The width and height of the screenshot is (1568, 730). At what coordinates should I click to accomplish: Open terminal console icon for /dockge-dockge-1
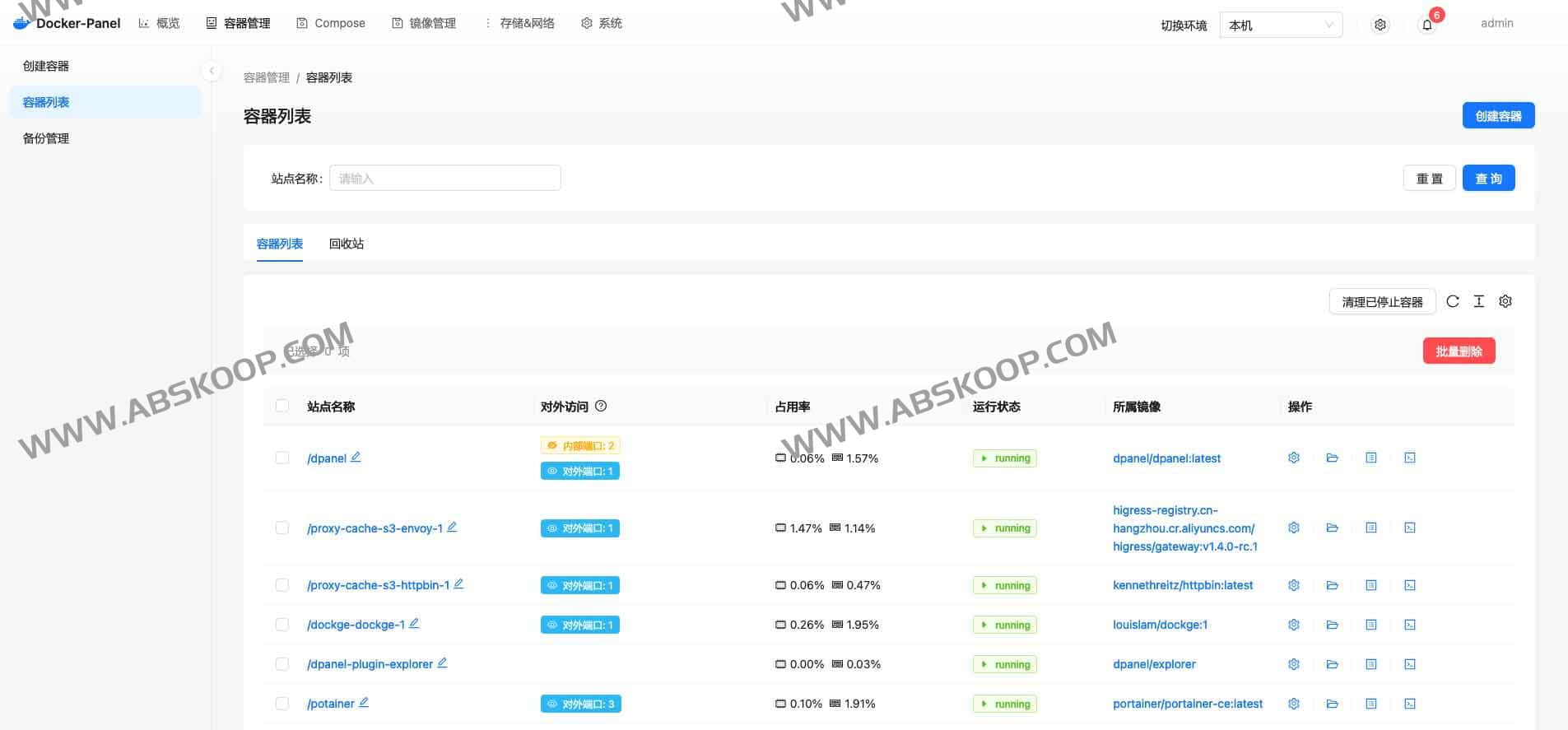coord(1410,625)
